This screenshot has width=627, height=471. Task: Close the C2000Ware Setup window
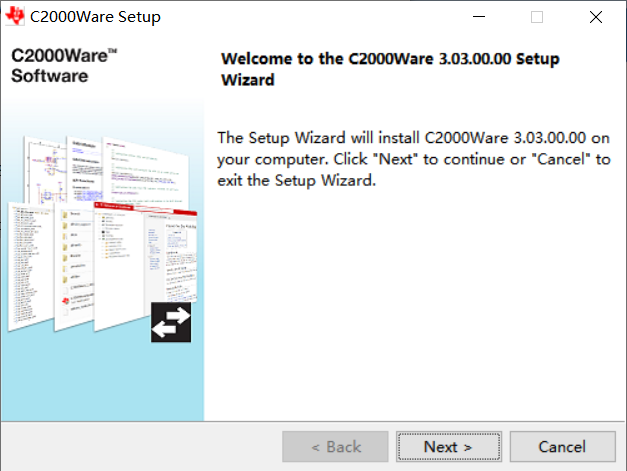[x=595, y=17]
